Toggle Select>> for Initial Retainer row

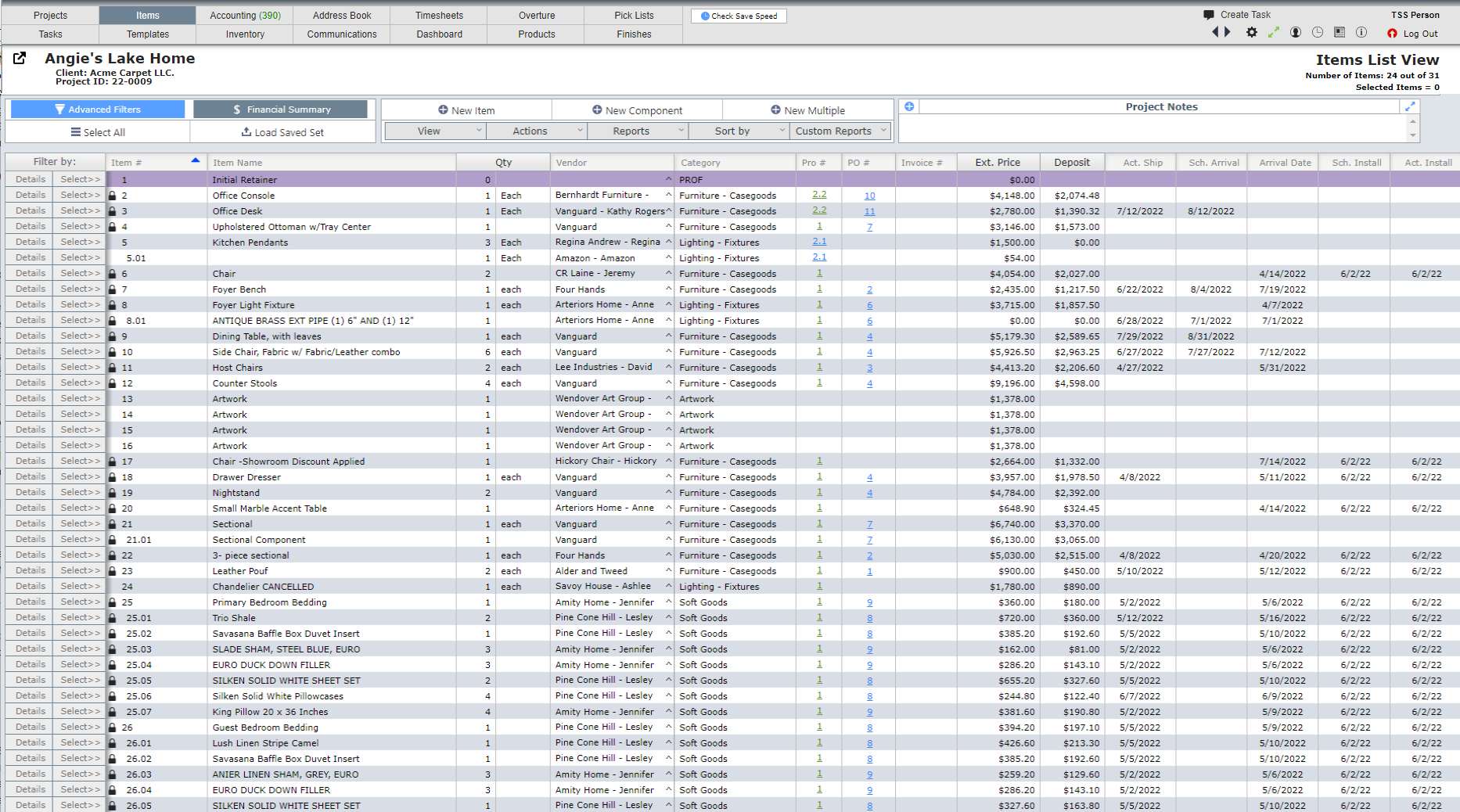point(80,179)
